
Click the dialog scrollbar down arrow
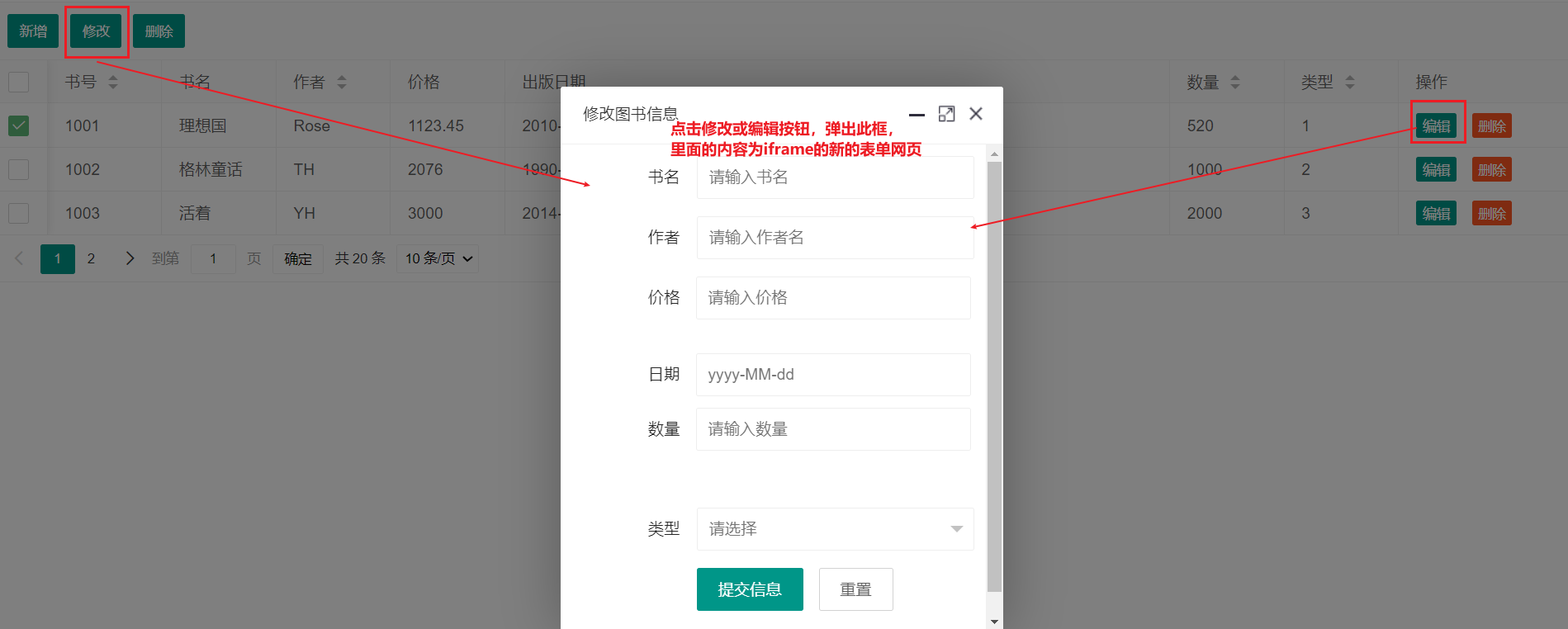(x=994, y=622)
